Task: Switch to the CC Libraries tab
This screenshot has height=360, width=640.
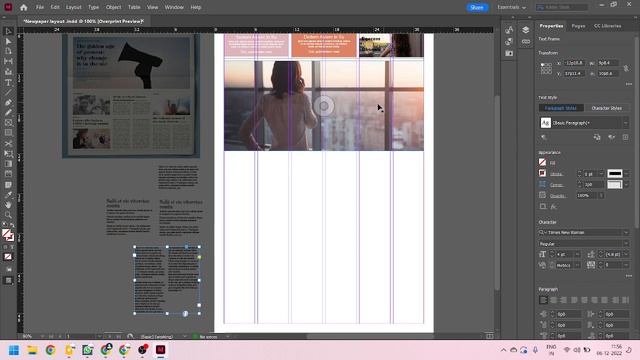Action: click(607, 26)
